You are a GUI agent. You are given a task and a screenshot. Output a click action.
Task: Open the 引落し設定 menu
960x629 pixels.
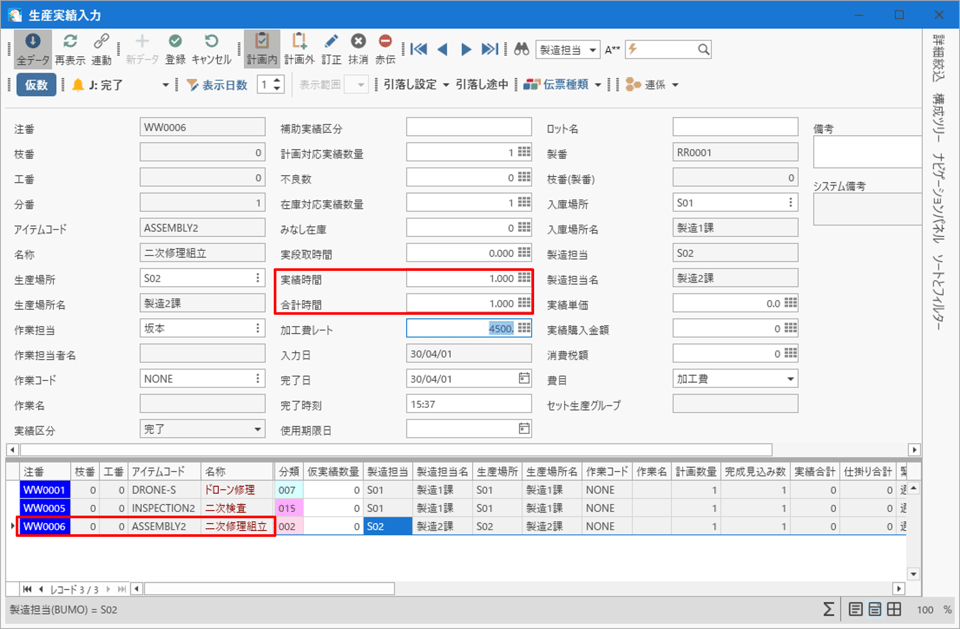416,85
